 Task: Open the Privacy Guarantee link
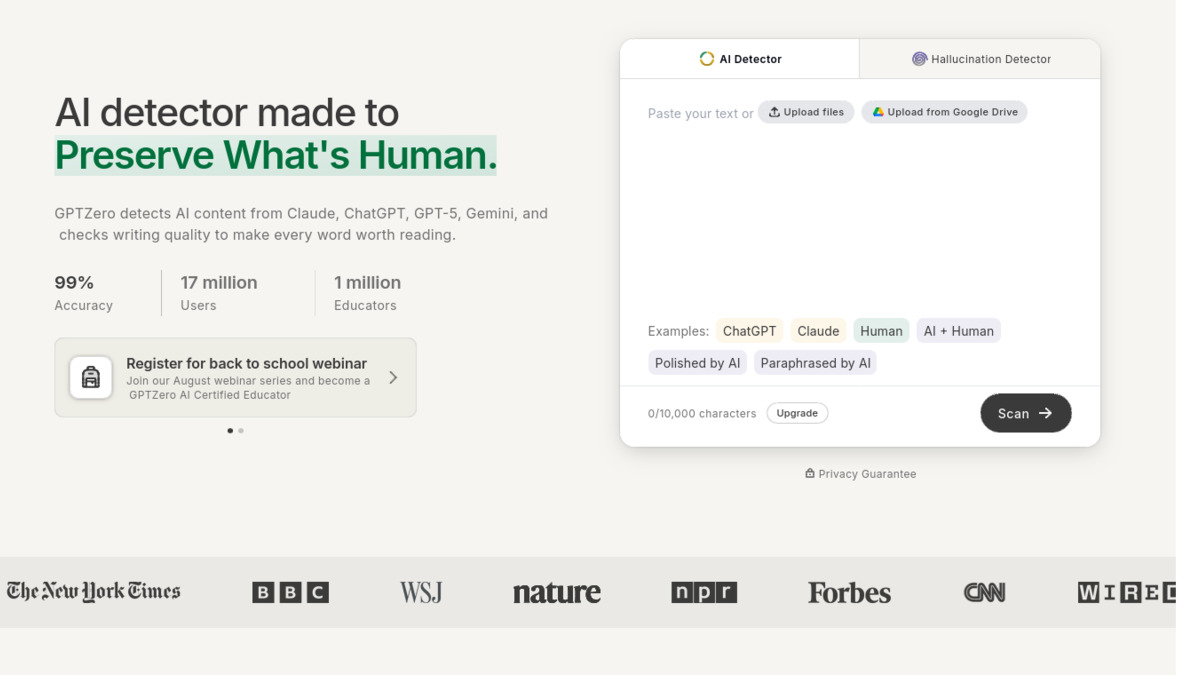[860, 474]
